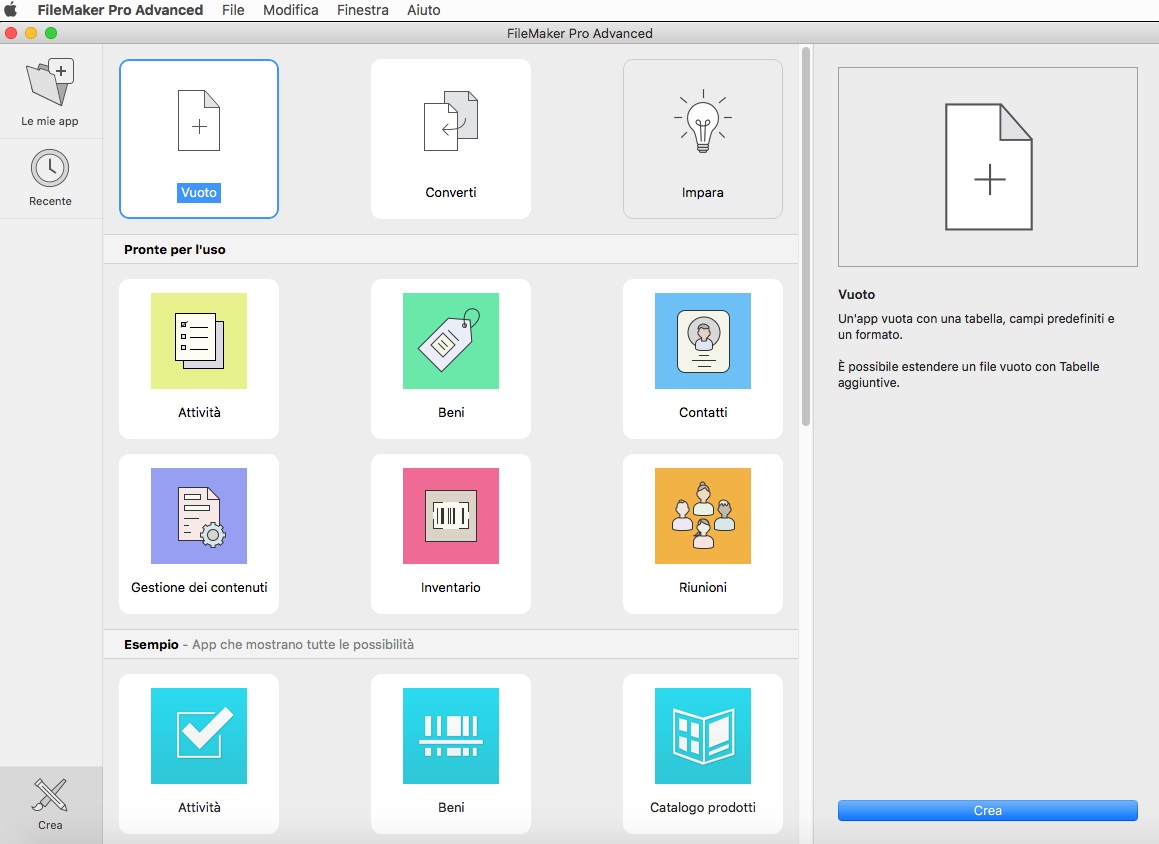Click the Esempio section heading
The width and height of the screenshot is (1159, 844).
click(152, 644)
